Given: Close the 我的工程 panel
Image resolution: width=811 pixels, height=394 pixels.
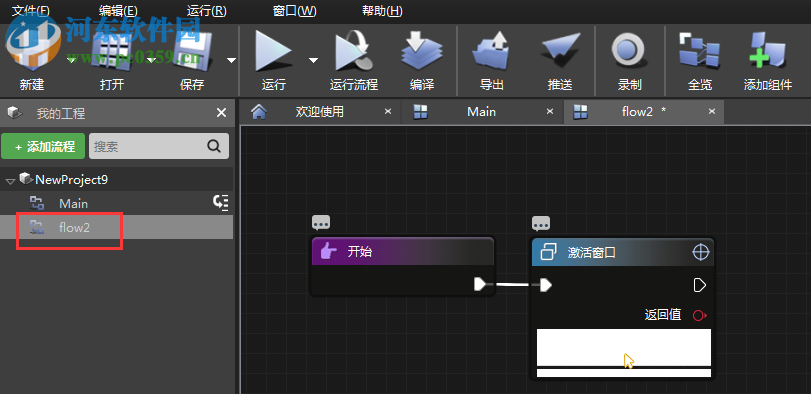Looking at the screenshot, I should point(221,113).
